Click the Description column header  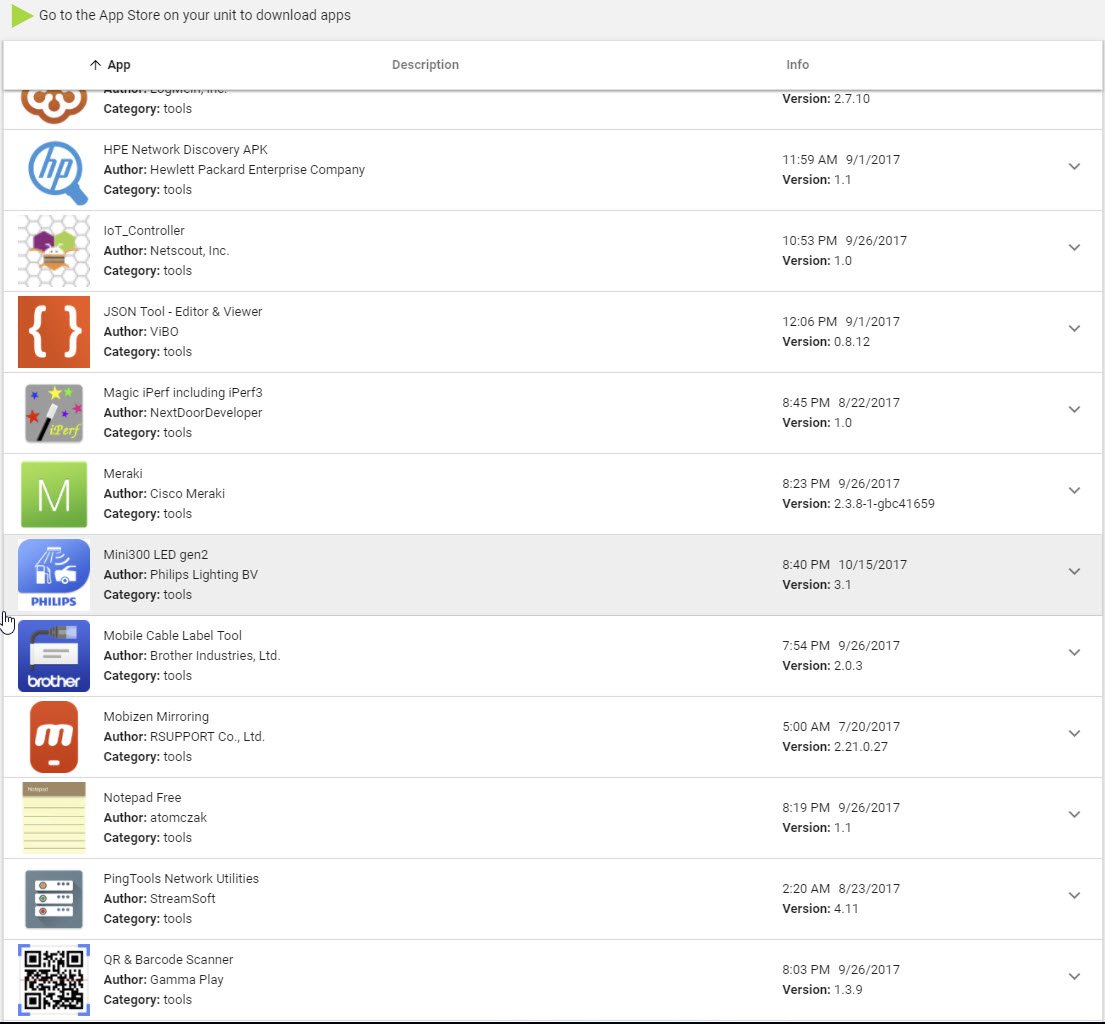[425, 64]
